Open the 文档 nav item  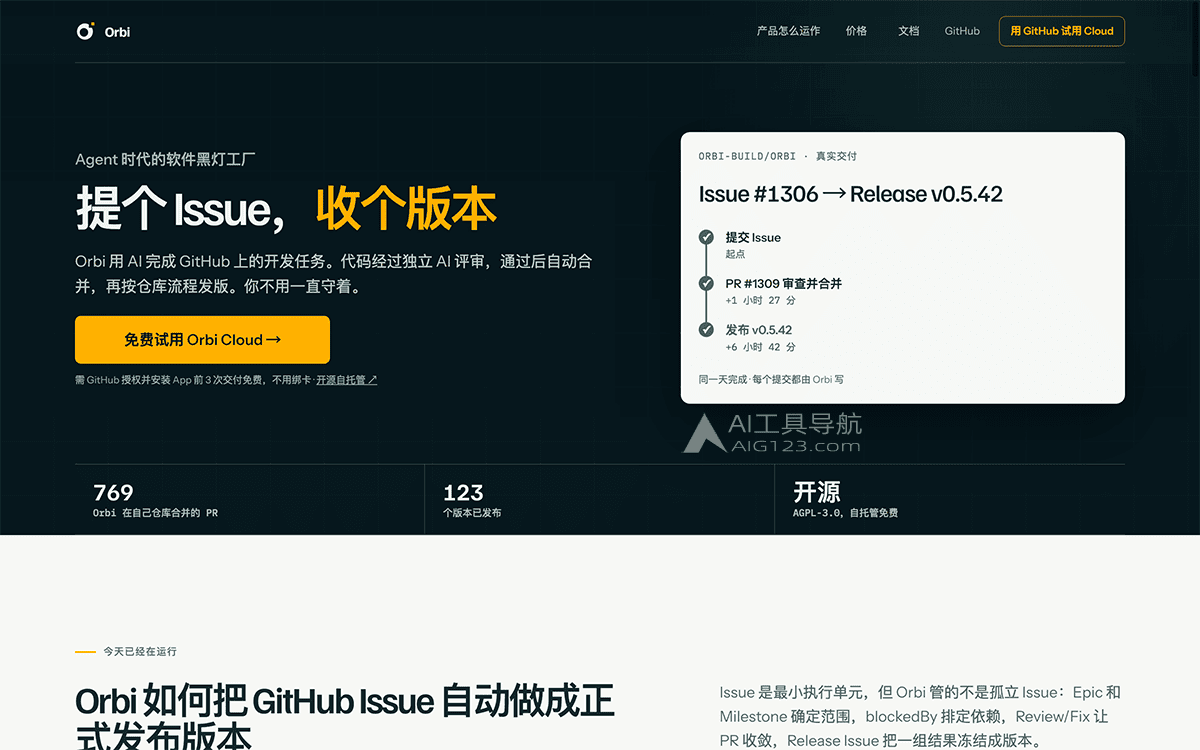coord(908,31)
